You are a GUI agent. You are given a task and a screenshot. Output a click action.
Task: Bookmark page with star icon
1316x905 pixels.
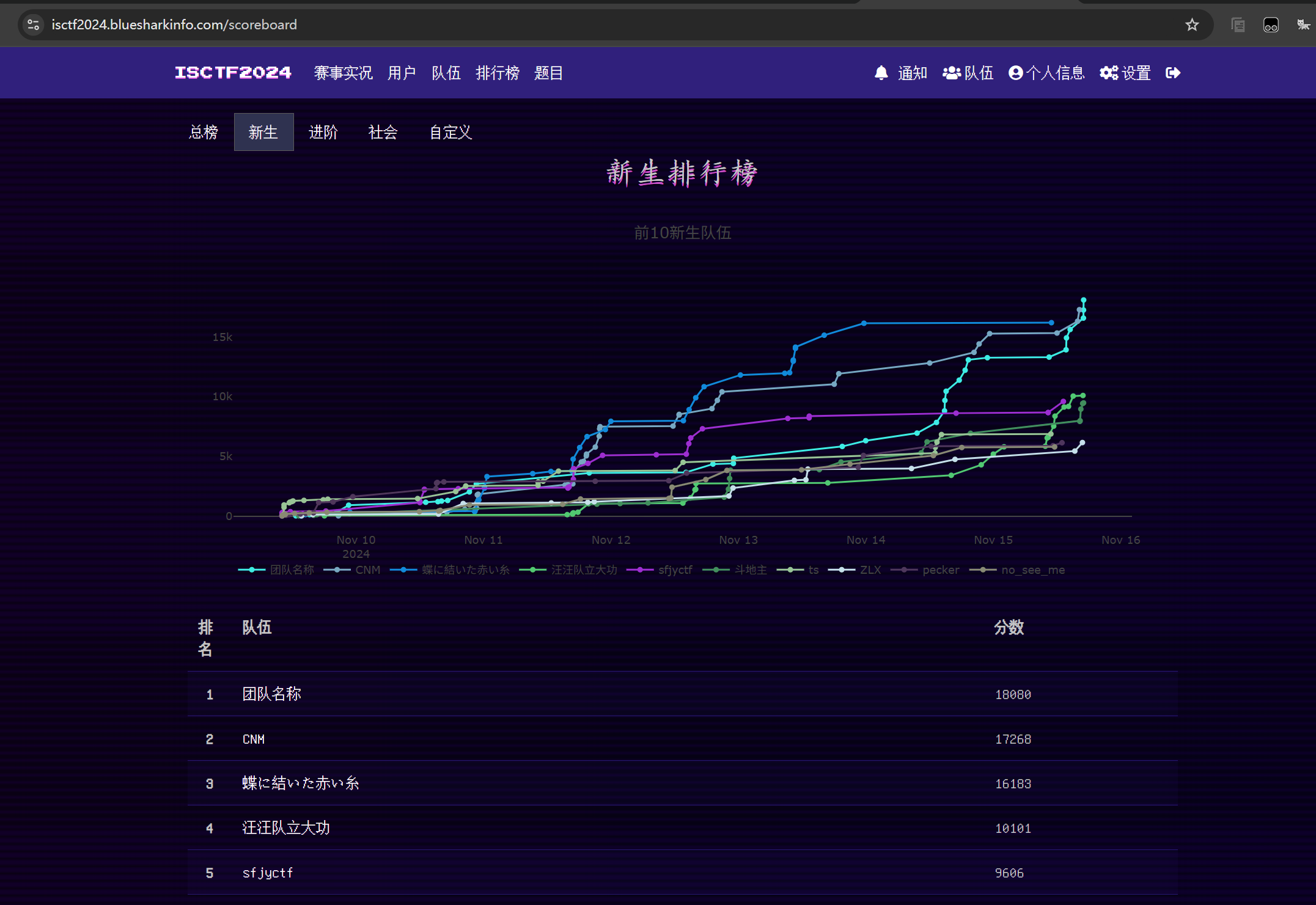1191,25
